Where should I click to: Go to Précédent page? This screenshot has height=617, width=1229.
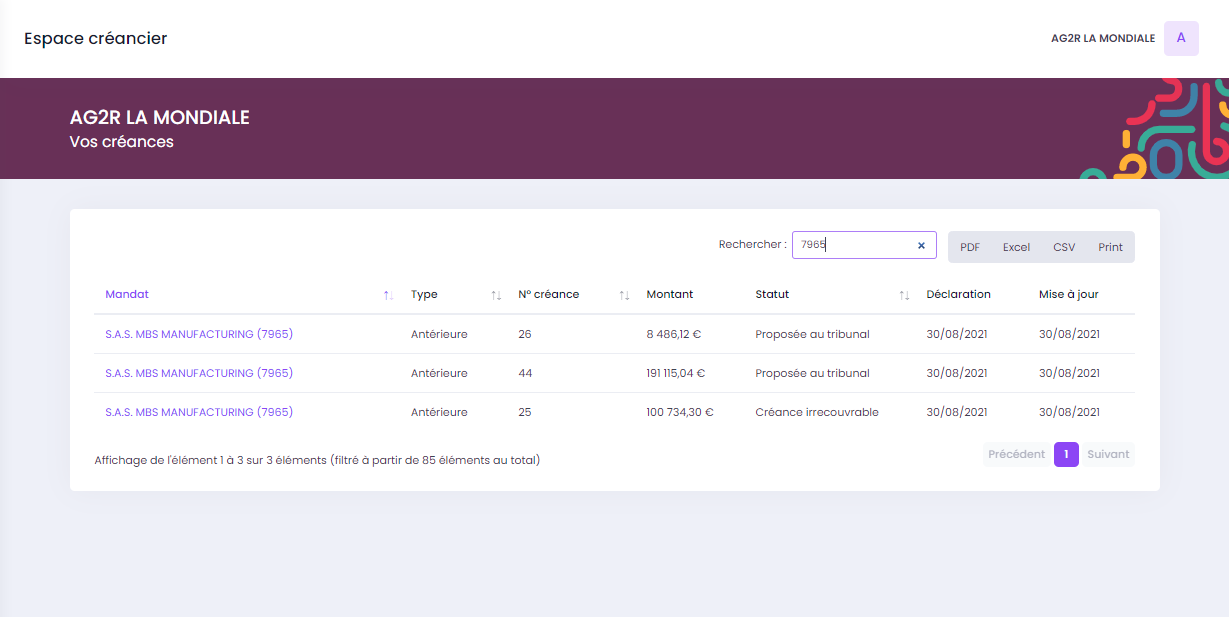[1016, 454]
